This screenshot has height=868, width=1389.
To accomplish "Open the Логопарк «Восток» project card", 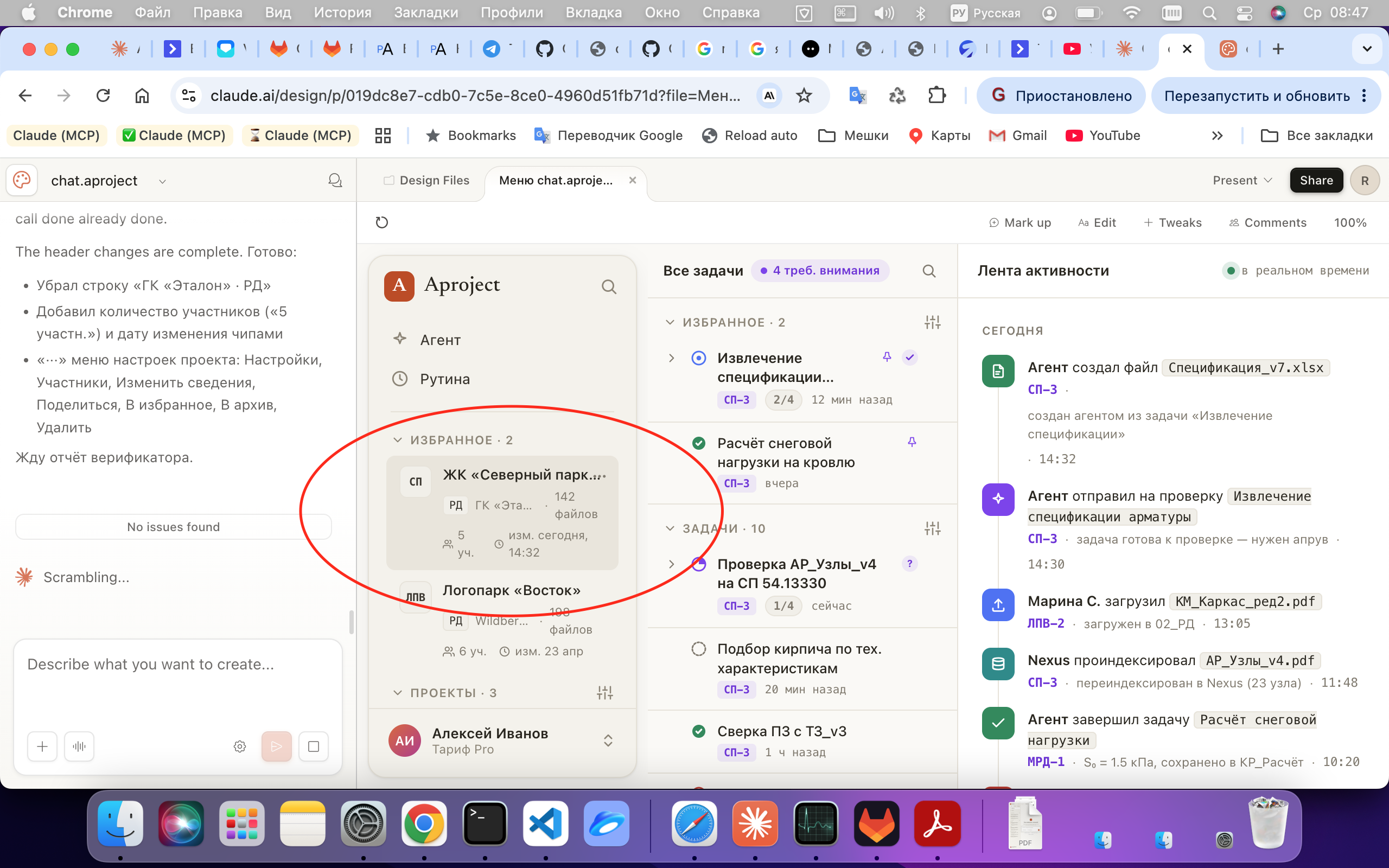I will pos(502,621).
